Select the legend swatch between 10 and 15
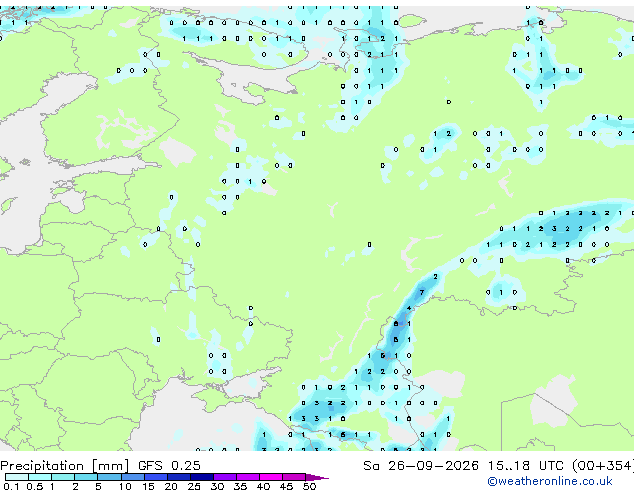Screen dimensions: 634x490 click(132, 477)
